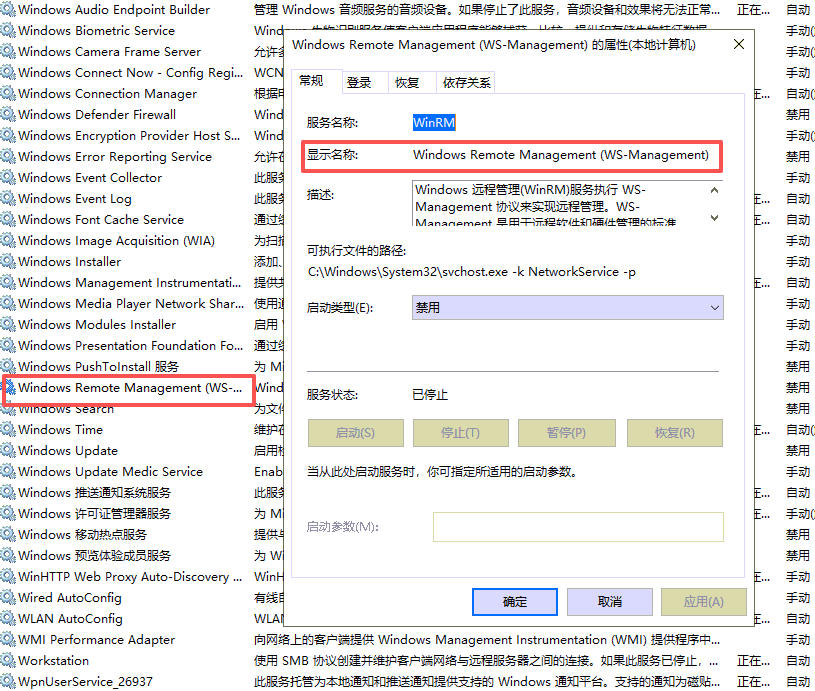The image size is (815, 691).
Task: Click the WinRM service name field
Action: point(435,123)
